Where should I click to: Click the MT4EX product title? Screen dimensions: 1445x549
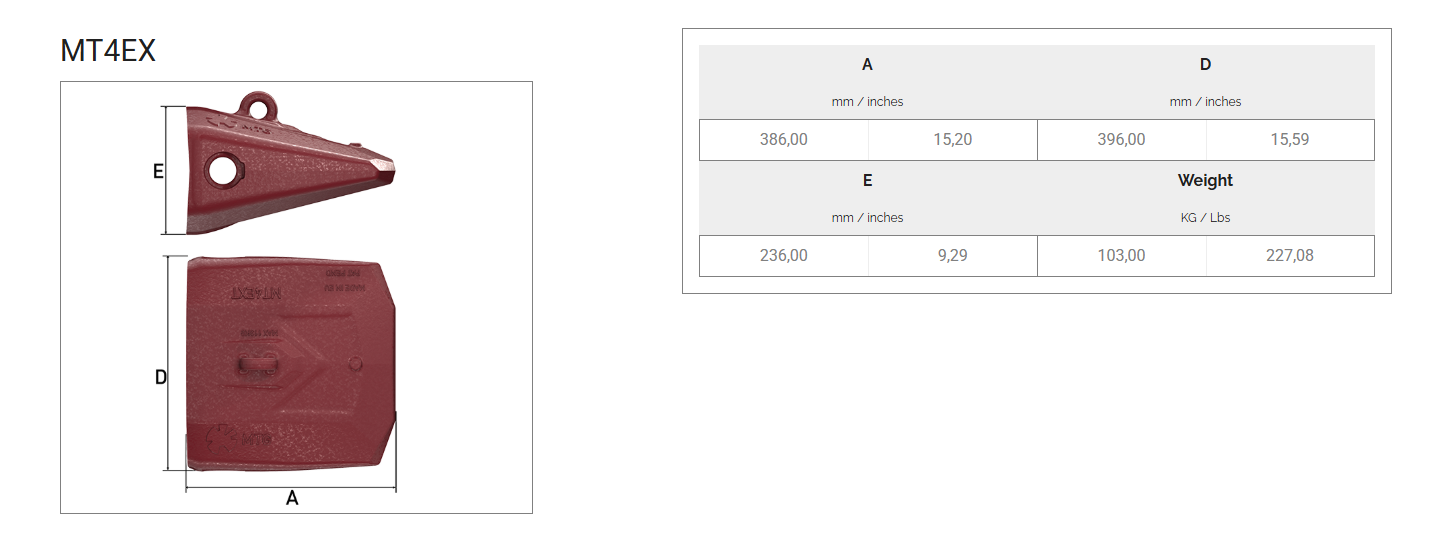point(108,51)
